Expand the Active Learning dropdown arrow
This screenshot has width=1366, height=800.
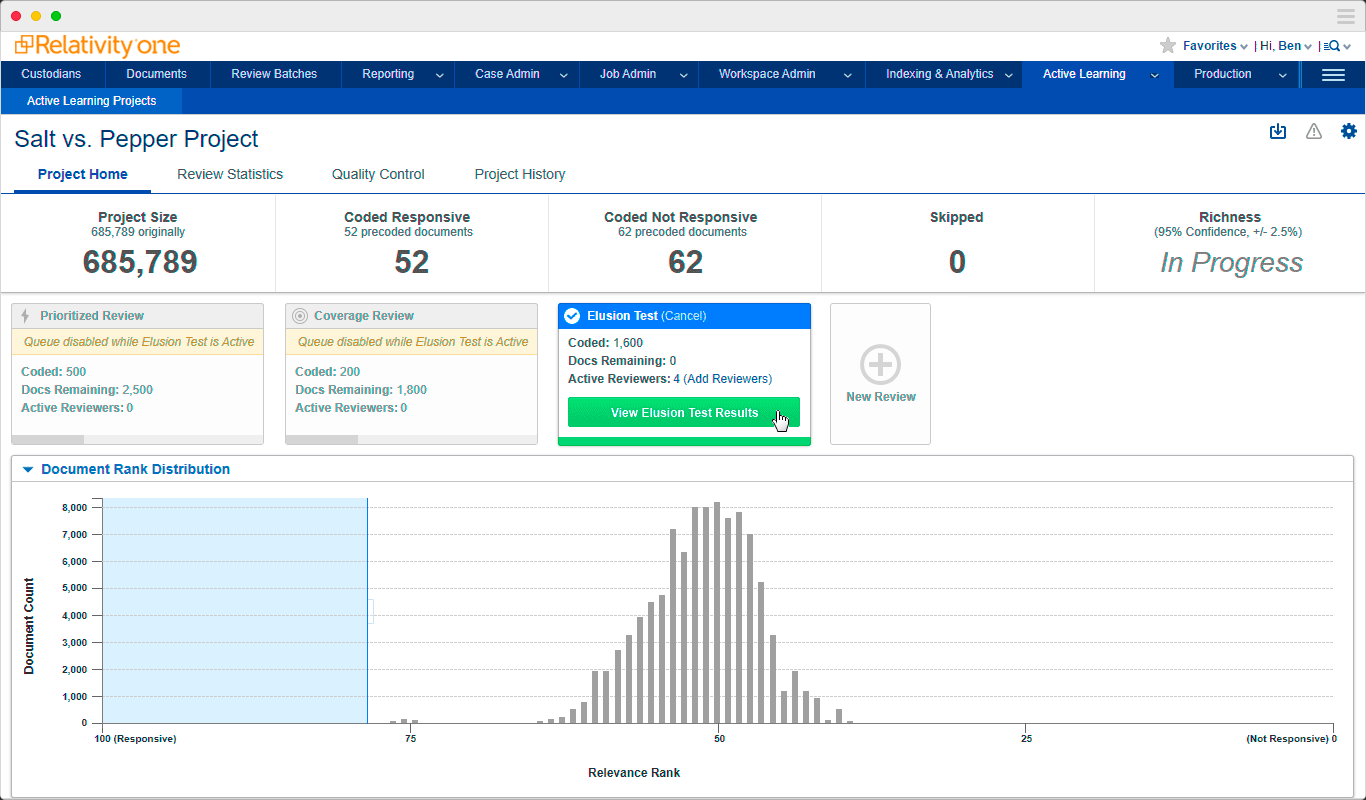tap(1154, 75)
